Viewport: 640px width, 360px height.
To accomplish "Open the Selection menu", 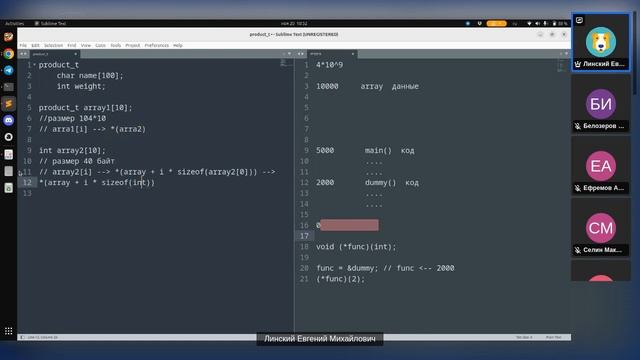I will click(x=53, y=45).
